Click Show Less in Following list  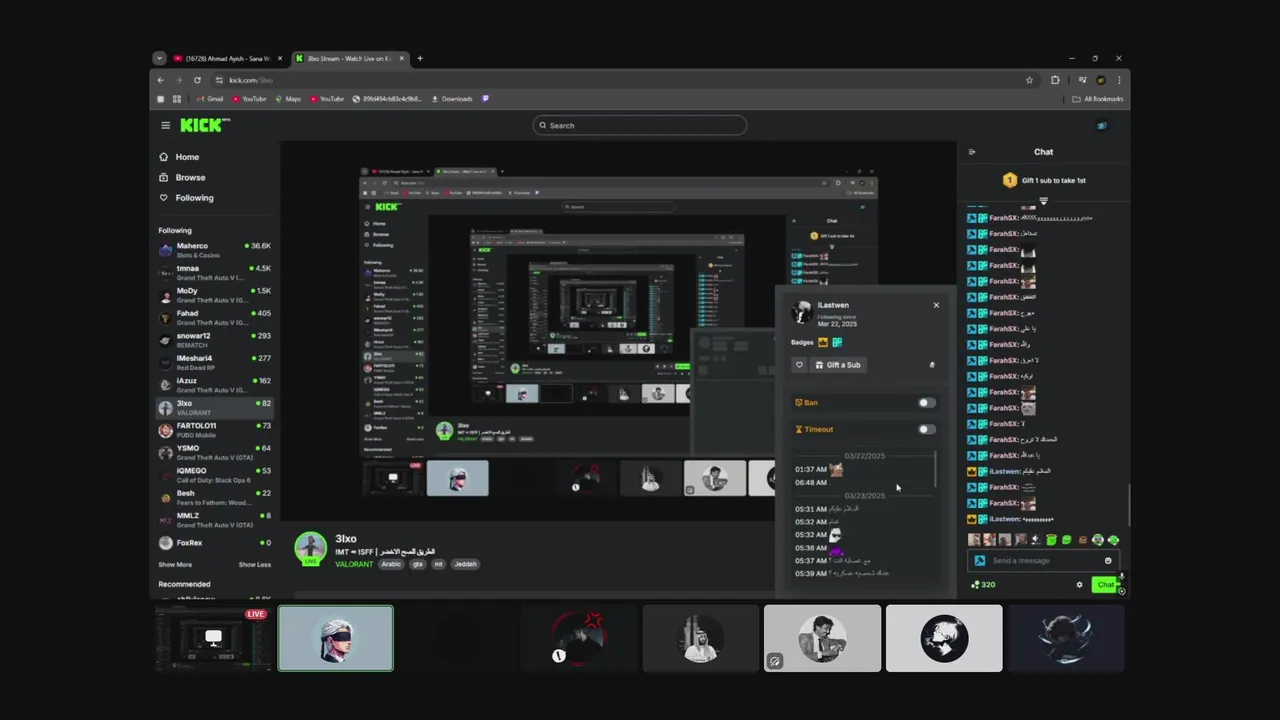pos(254,564)
